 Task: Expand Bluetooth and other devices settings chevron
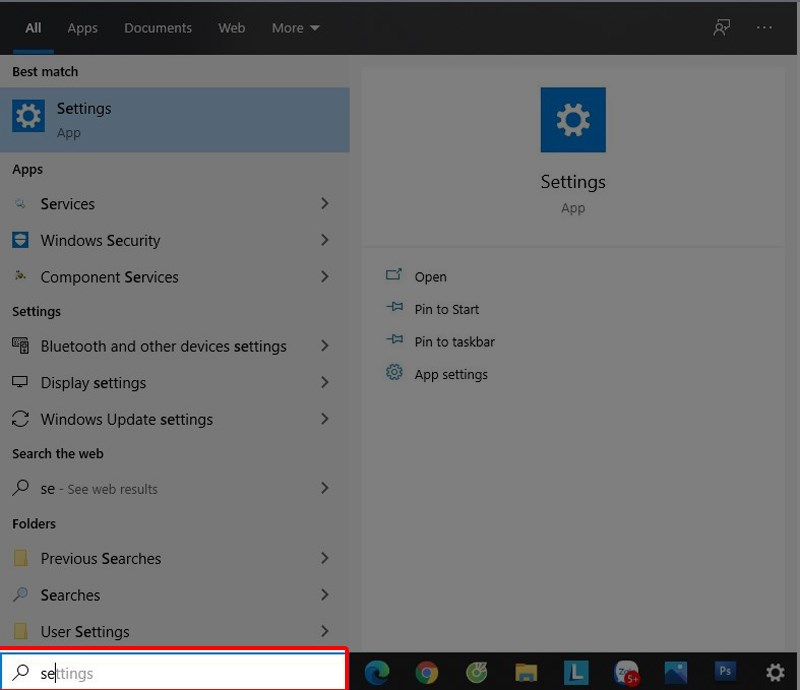pyautogui.click(x=324, y=346)
